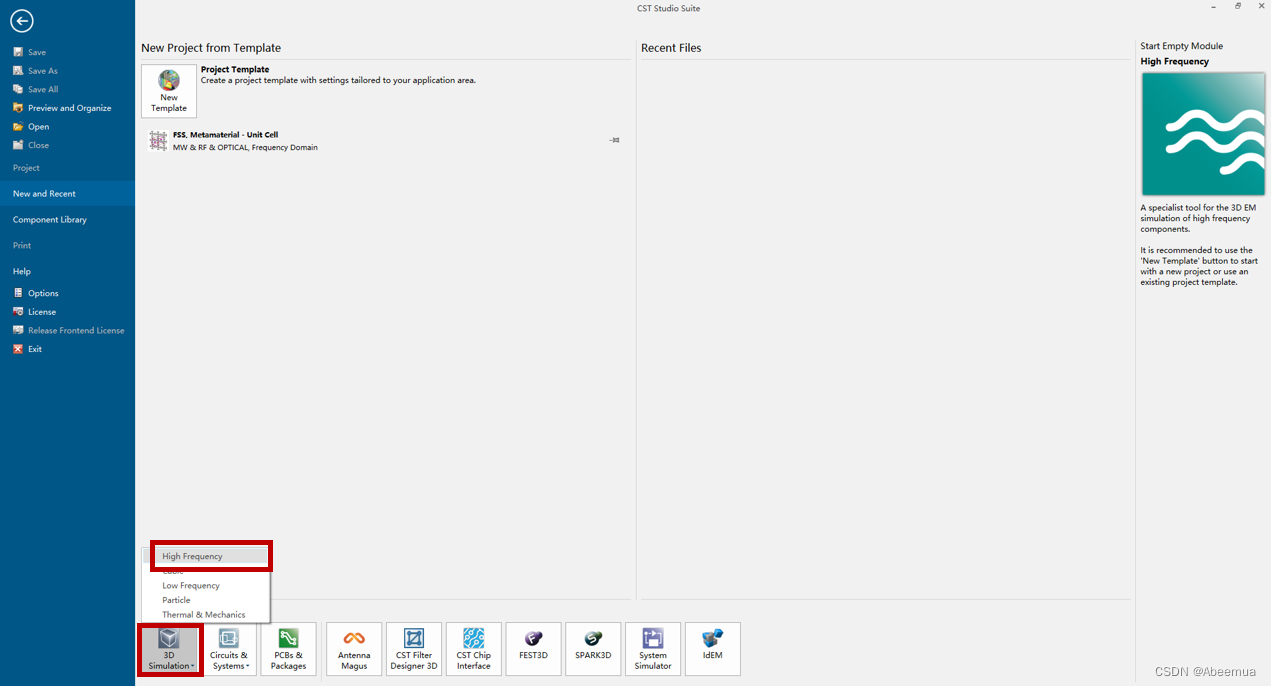Launch Antenna Magus

pos(354,649)
